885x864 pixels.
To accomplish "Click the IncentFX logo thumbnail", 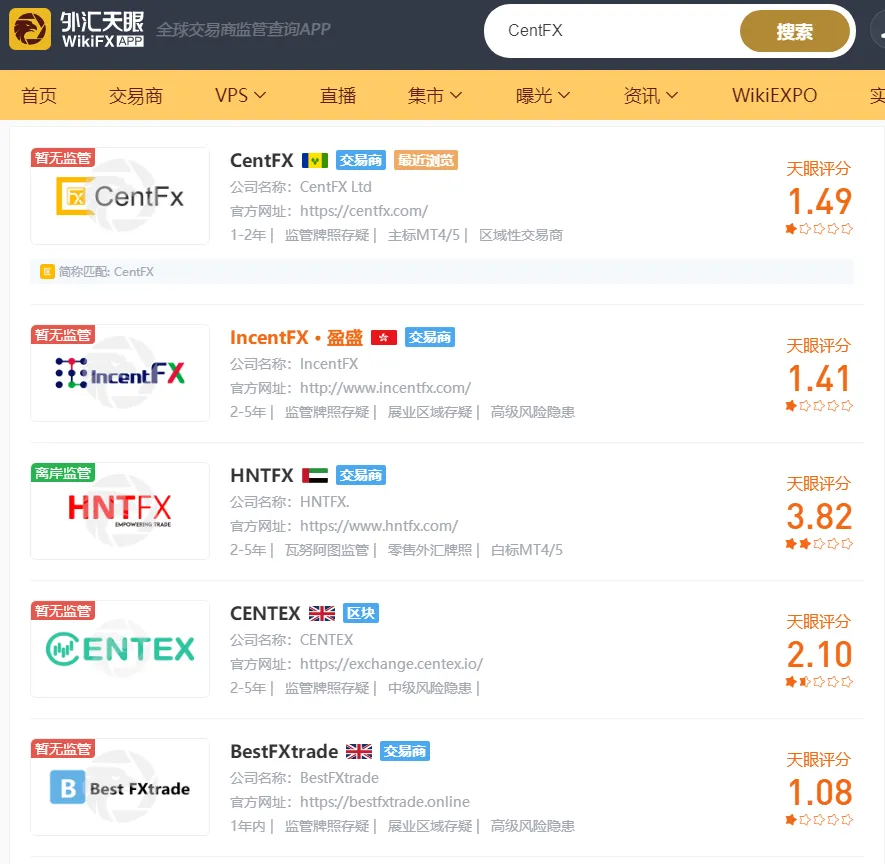I will tap(120, 373).
